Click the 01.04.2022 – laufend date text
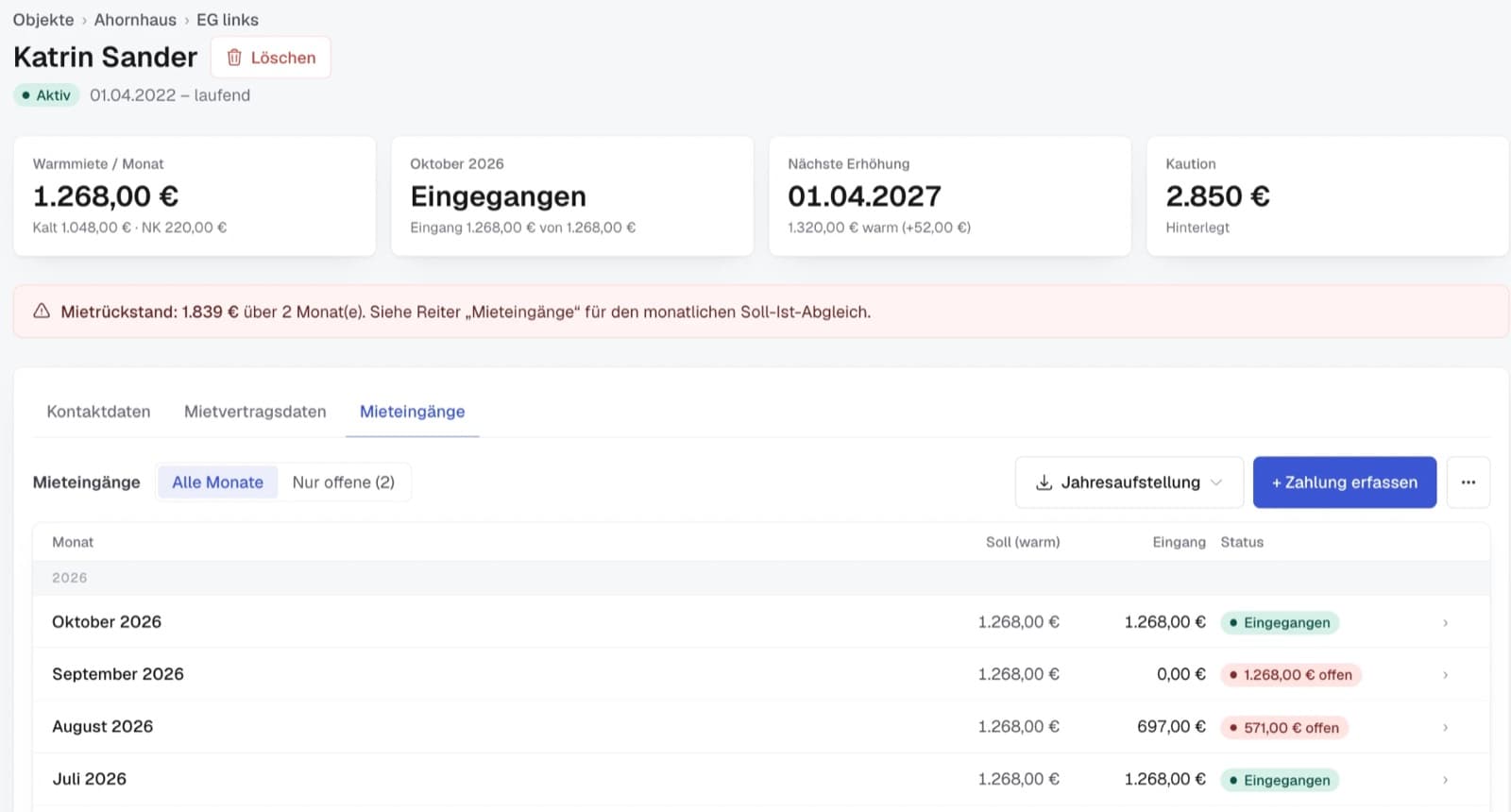1511x812 pixels. click(170, 95)
